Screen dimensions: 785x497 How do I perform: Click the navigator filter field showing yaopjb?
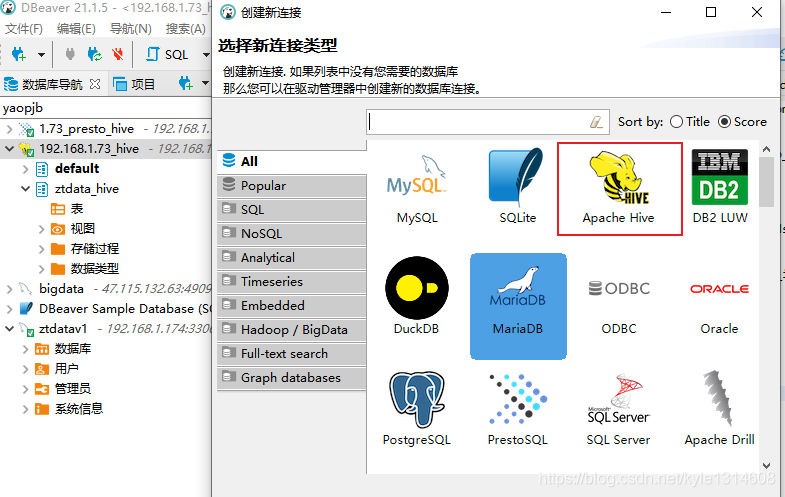click(105, 108)
